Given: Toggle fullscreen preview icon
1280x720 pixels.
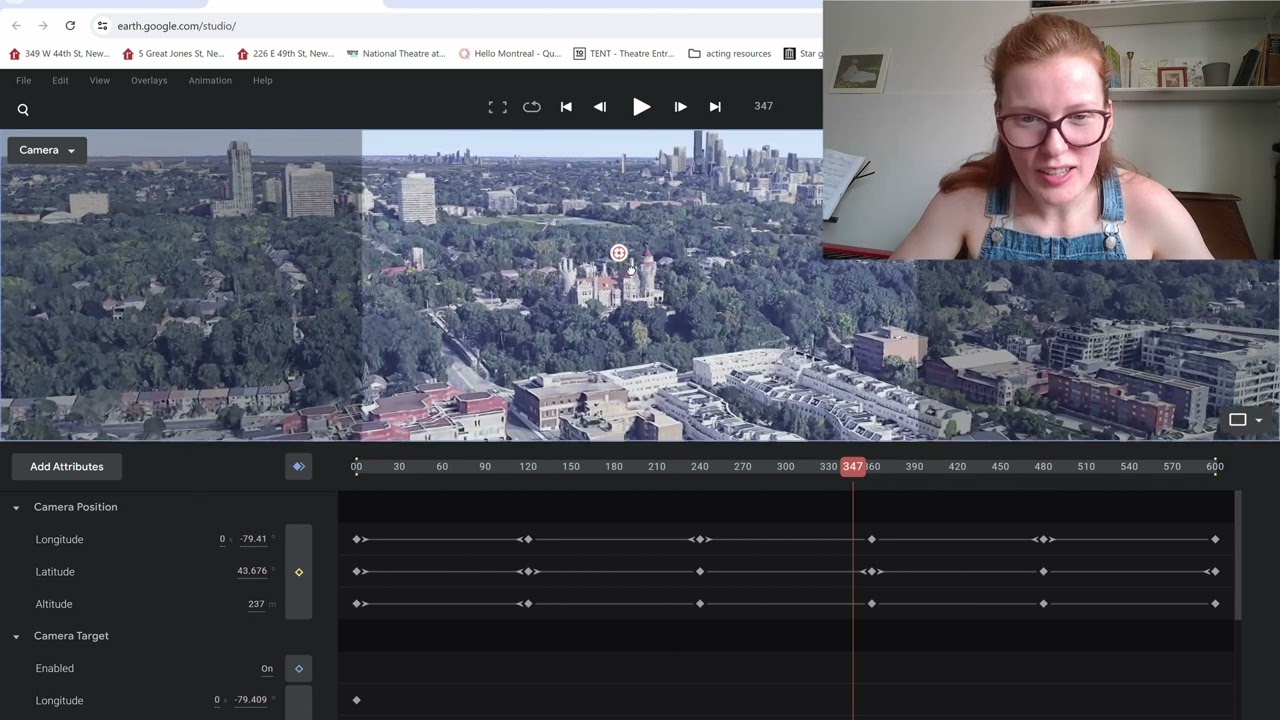Looking at the screenshot, I should coord(497,107).
